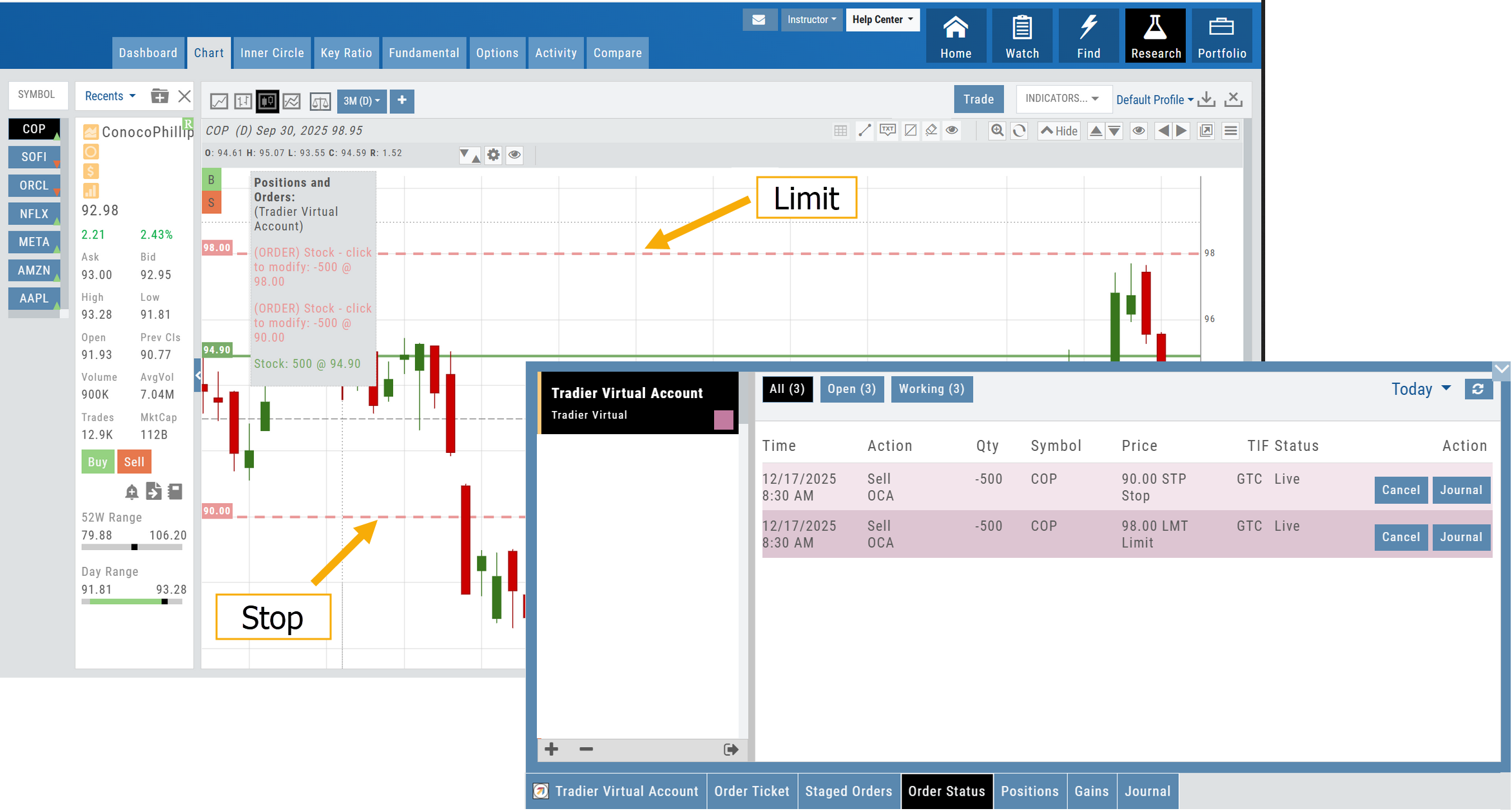Click the plus button beside 3M (D)
Viewport: 1512px width, 811px height.
pyautogui.click(x=402, y=100)
